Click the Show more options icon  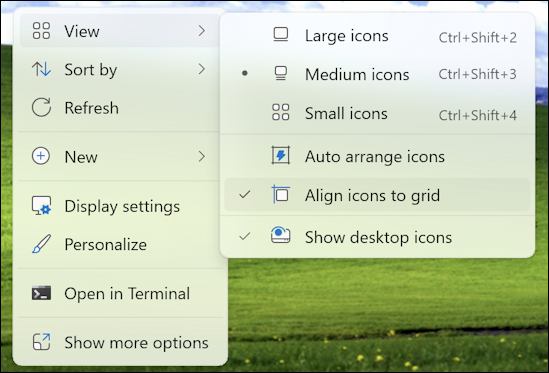click(x=41, y=342)
